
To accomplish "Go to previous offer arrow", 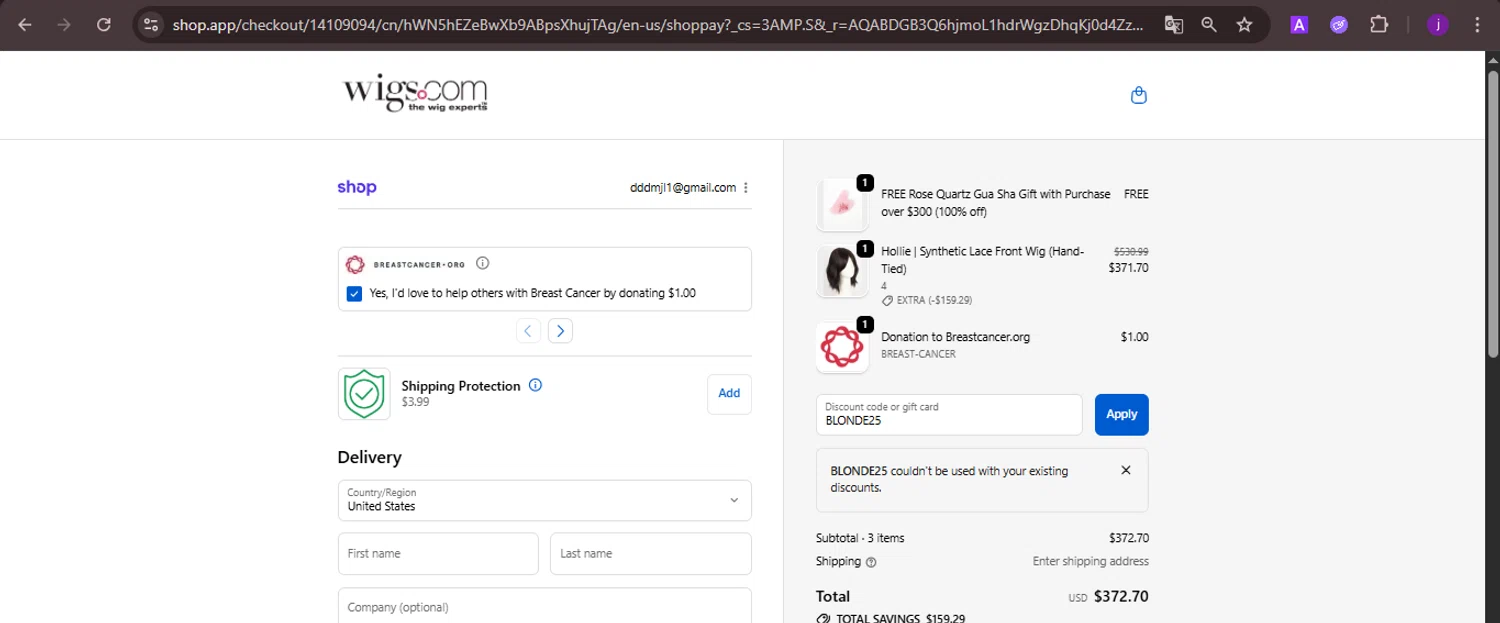I will (529, 331).
